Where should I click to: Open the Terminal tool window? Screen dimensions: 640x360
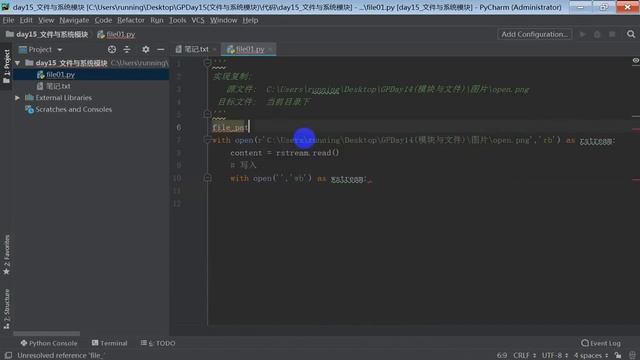(109, 343)
